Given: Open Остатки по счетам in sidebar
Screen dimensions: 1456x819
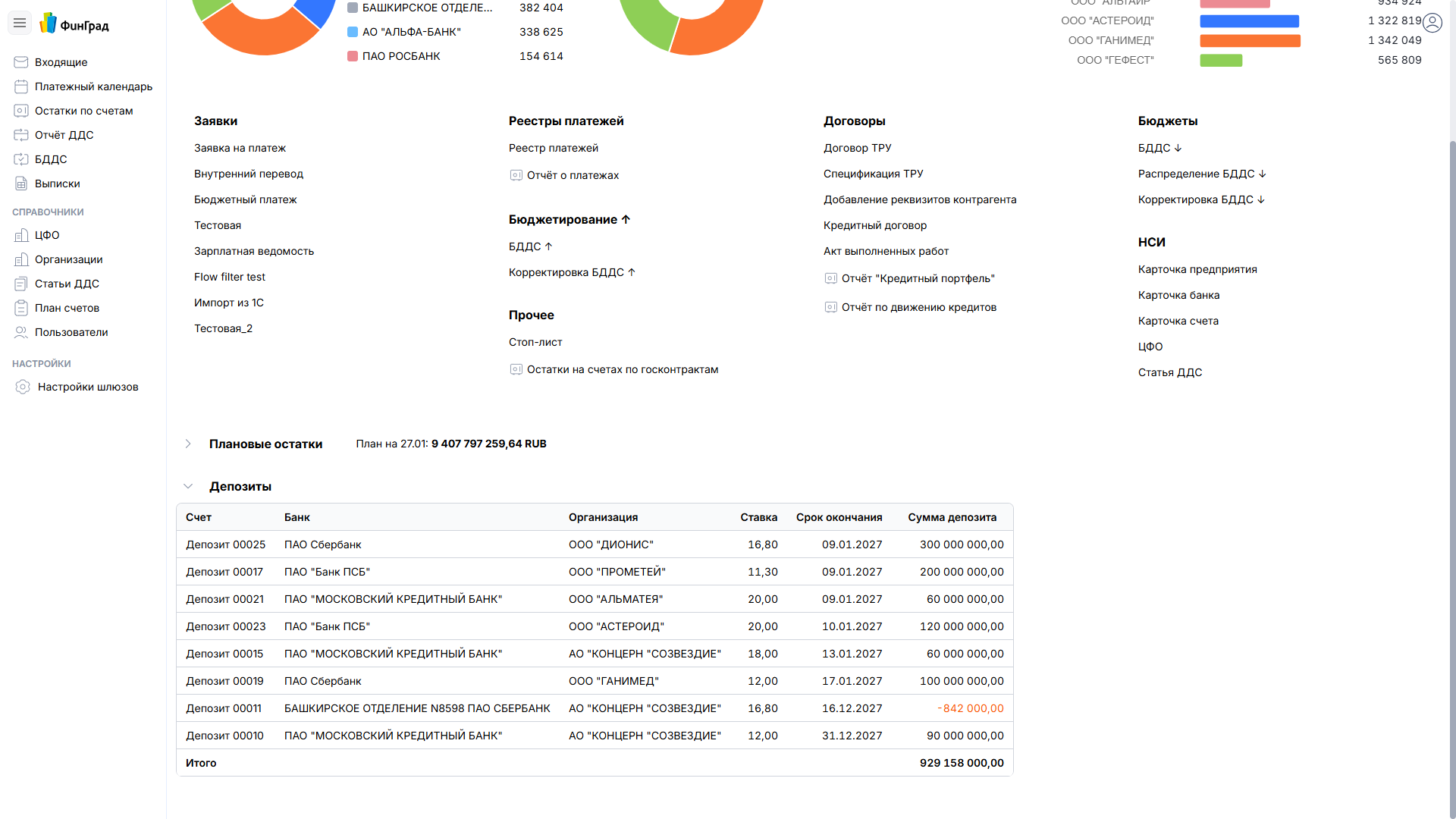Looking at the screenshot, I should point(83,111).
